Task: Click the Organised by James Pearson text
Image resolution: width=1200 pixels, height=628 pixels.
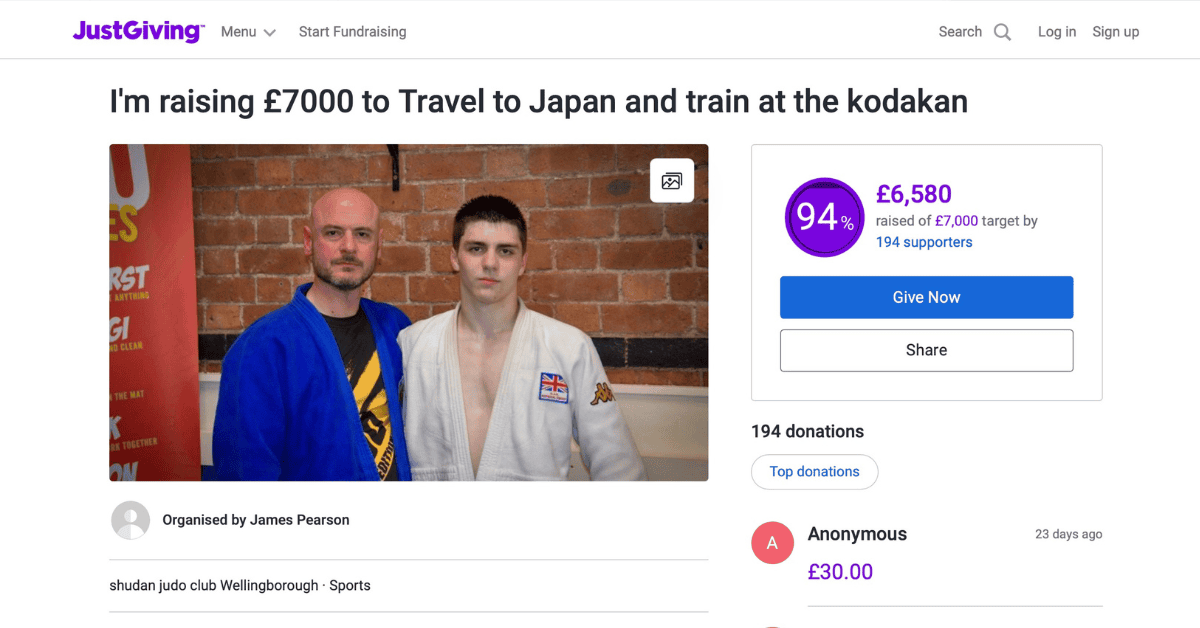Action: (x=256, y=520)
